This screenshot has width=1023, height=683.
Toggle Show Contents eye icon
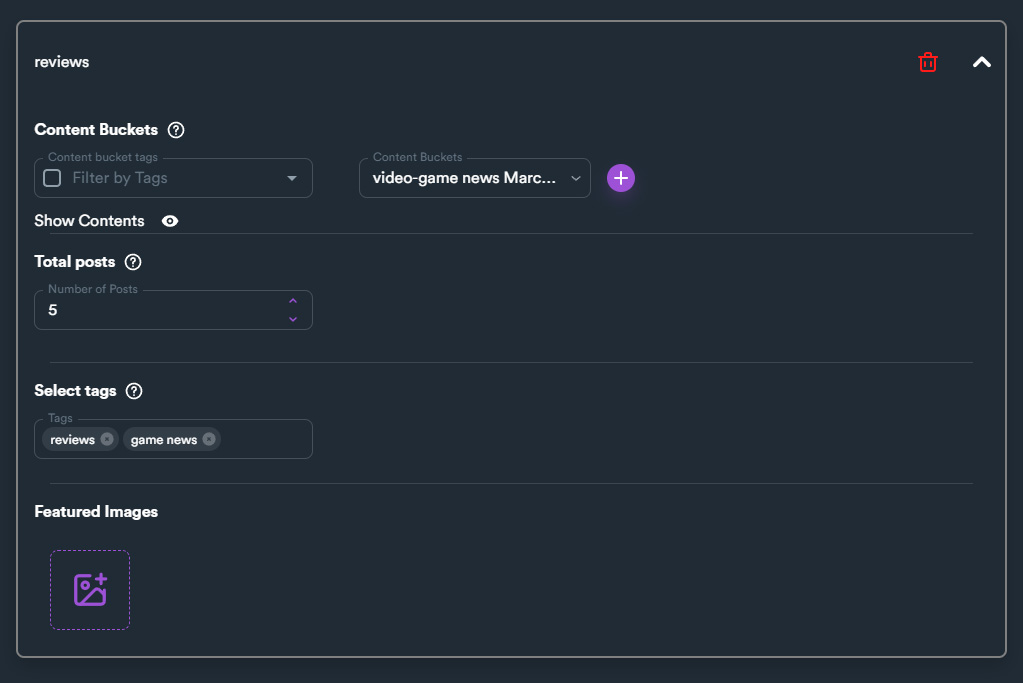click(x=170, y=221)
